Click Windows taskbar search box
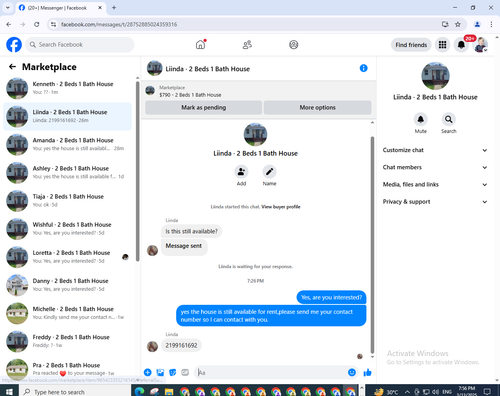The height and width of the screenshot is (396, 500). pyautogui.click(x=75, y=392)
